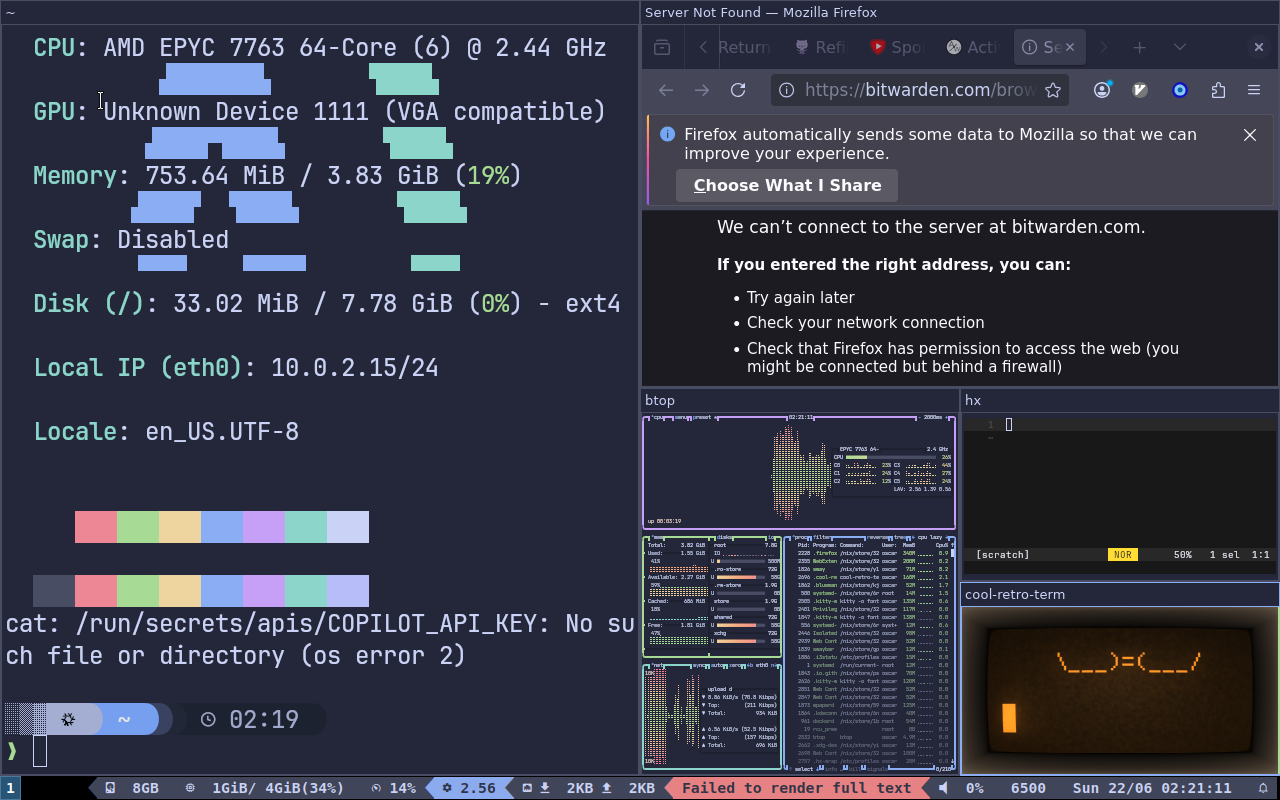
Task: Click the NOR mode indicator in hx
Action: [x=1122, y=554]
